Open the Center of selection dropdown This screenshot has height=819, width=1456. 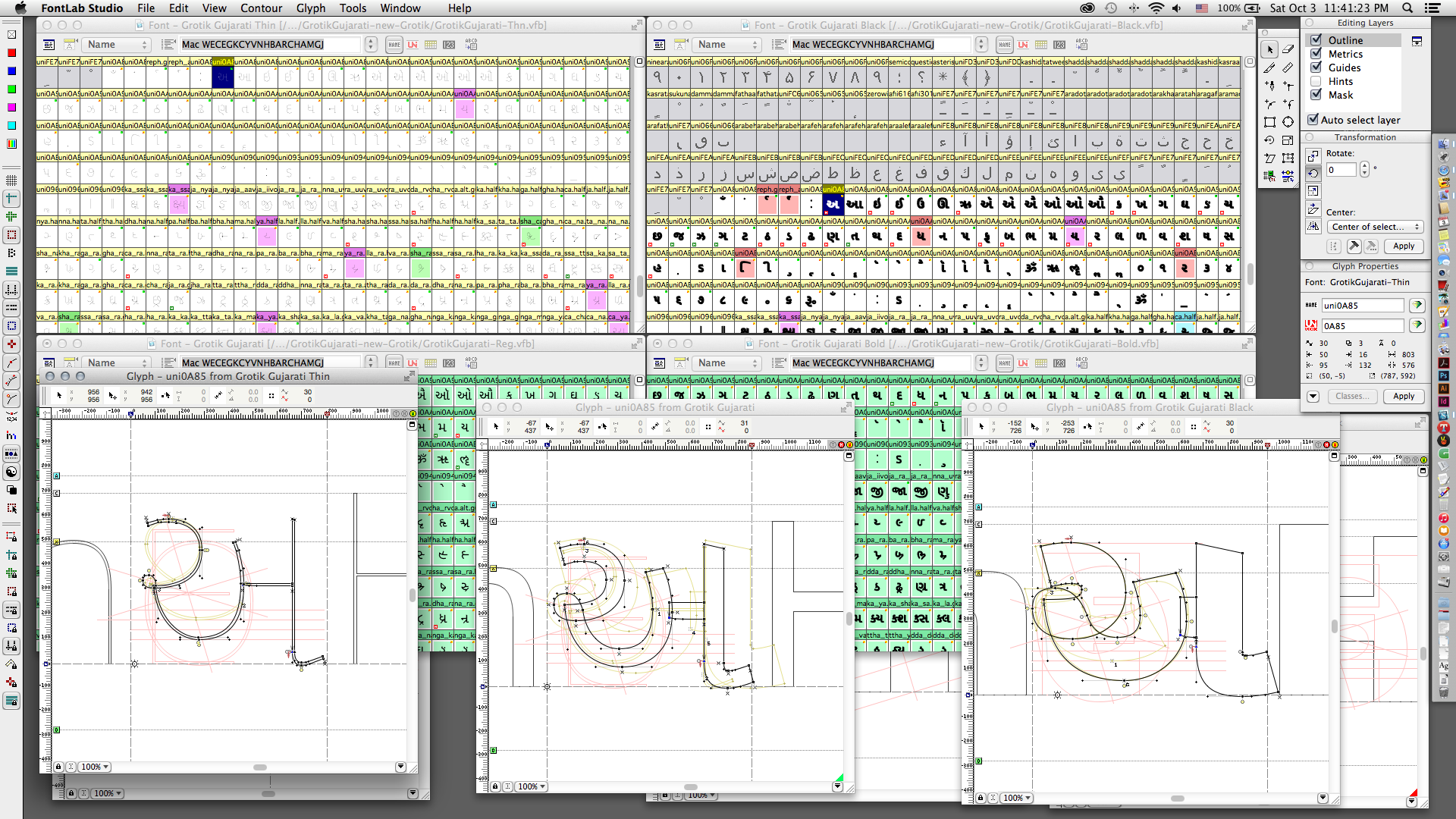[1375, 226]
